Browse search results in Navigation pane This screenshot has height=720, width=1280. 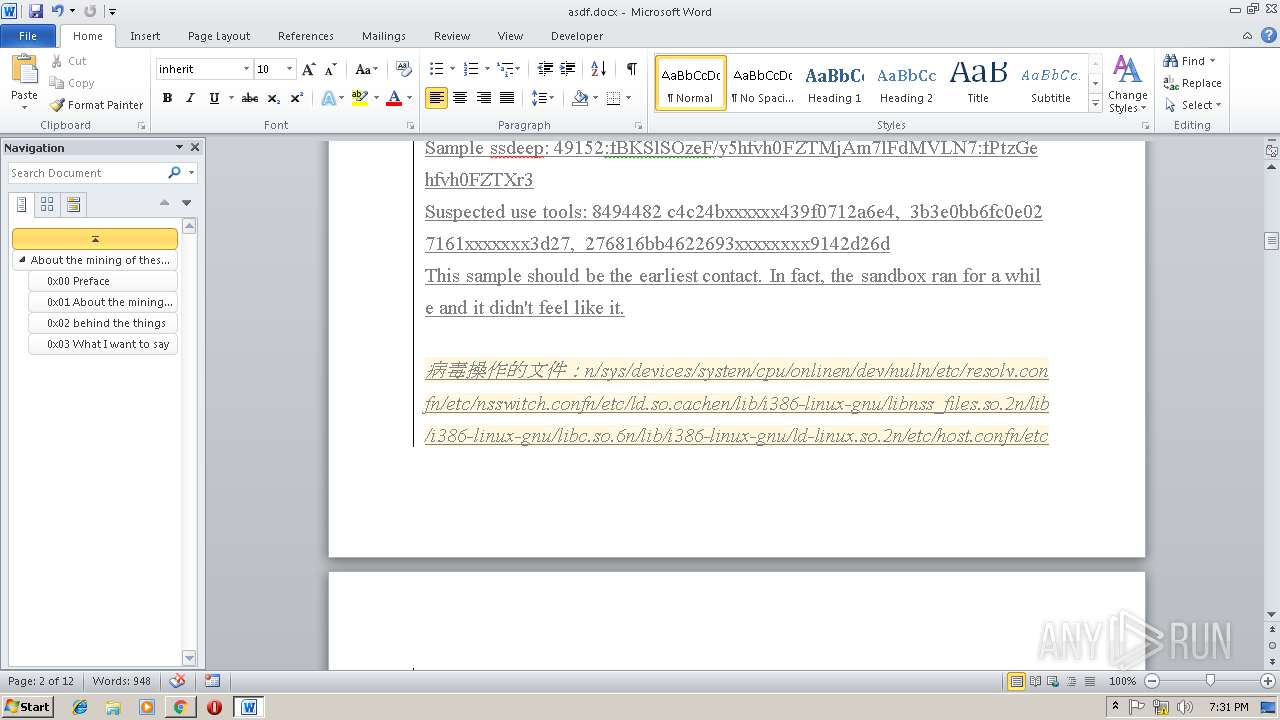73,204
